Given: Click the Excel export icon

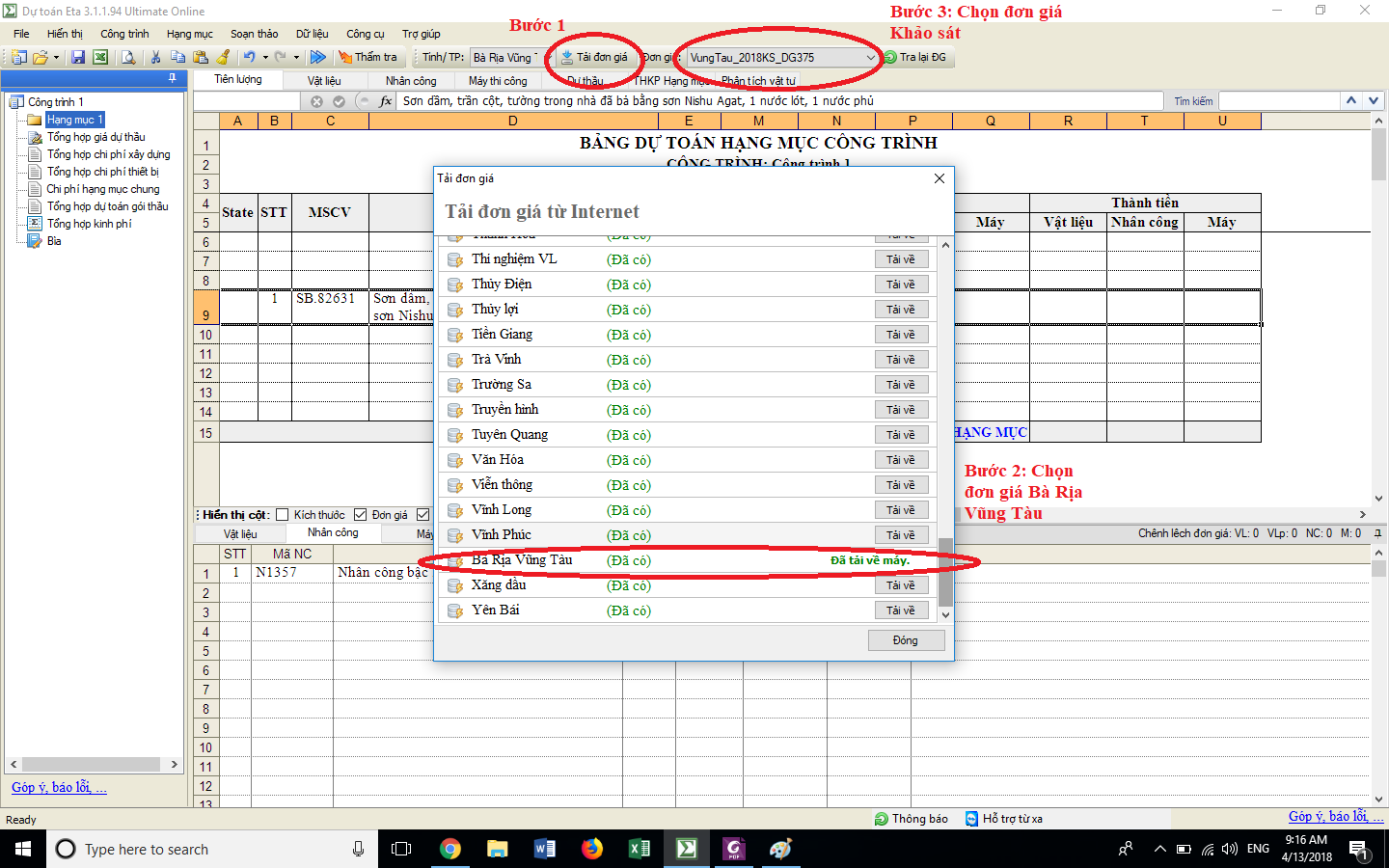Looking at the screenshot, I should 100,58.
